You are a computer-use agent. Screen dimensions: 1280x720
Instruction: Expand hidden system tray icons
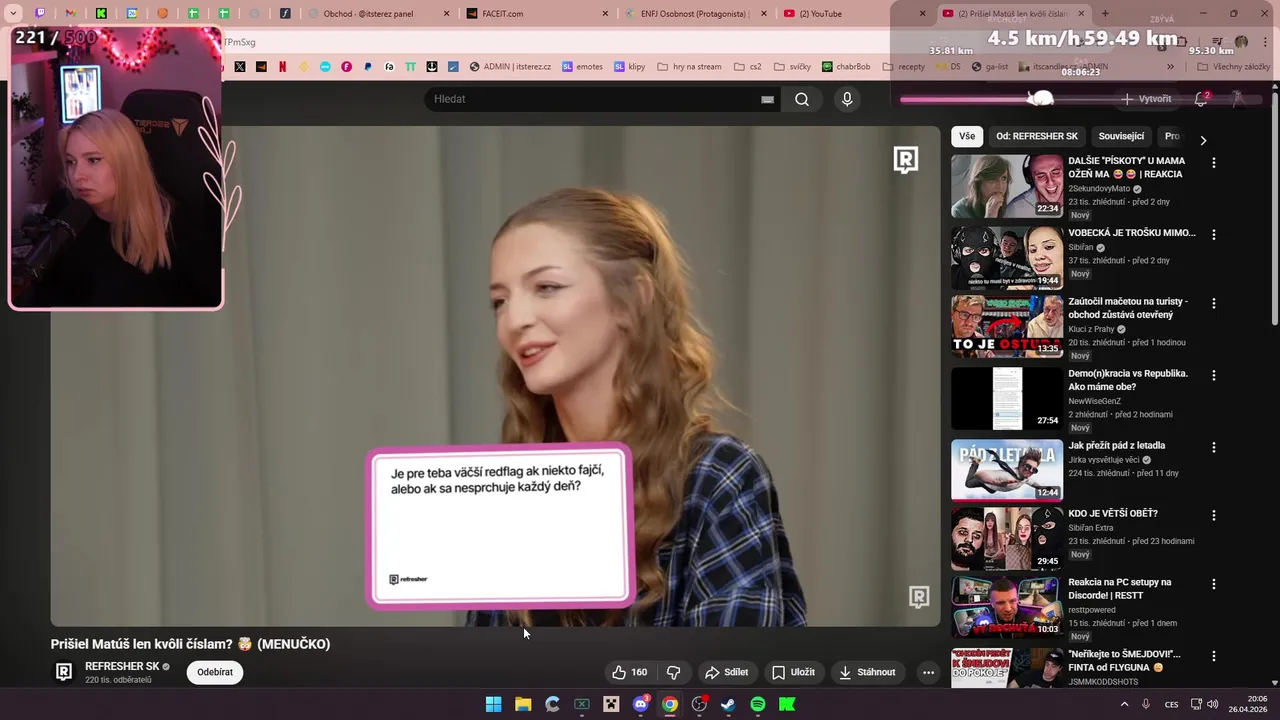pos(1124,704)
